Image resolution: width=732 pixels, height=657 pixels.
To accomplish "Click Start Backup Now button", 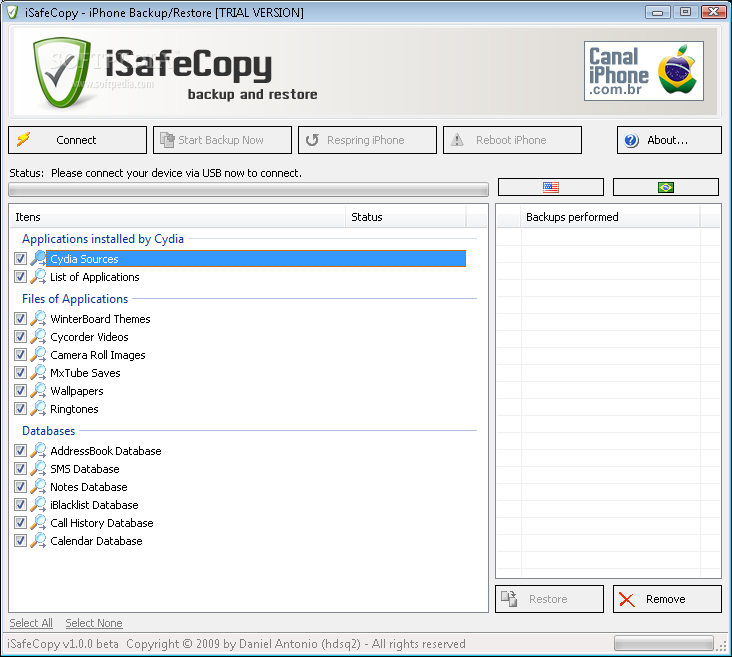I will tap(222, 140).
